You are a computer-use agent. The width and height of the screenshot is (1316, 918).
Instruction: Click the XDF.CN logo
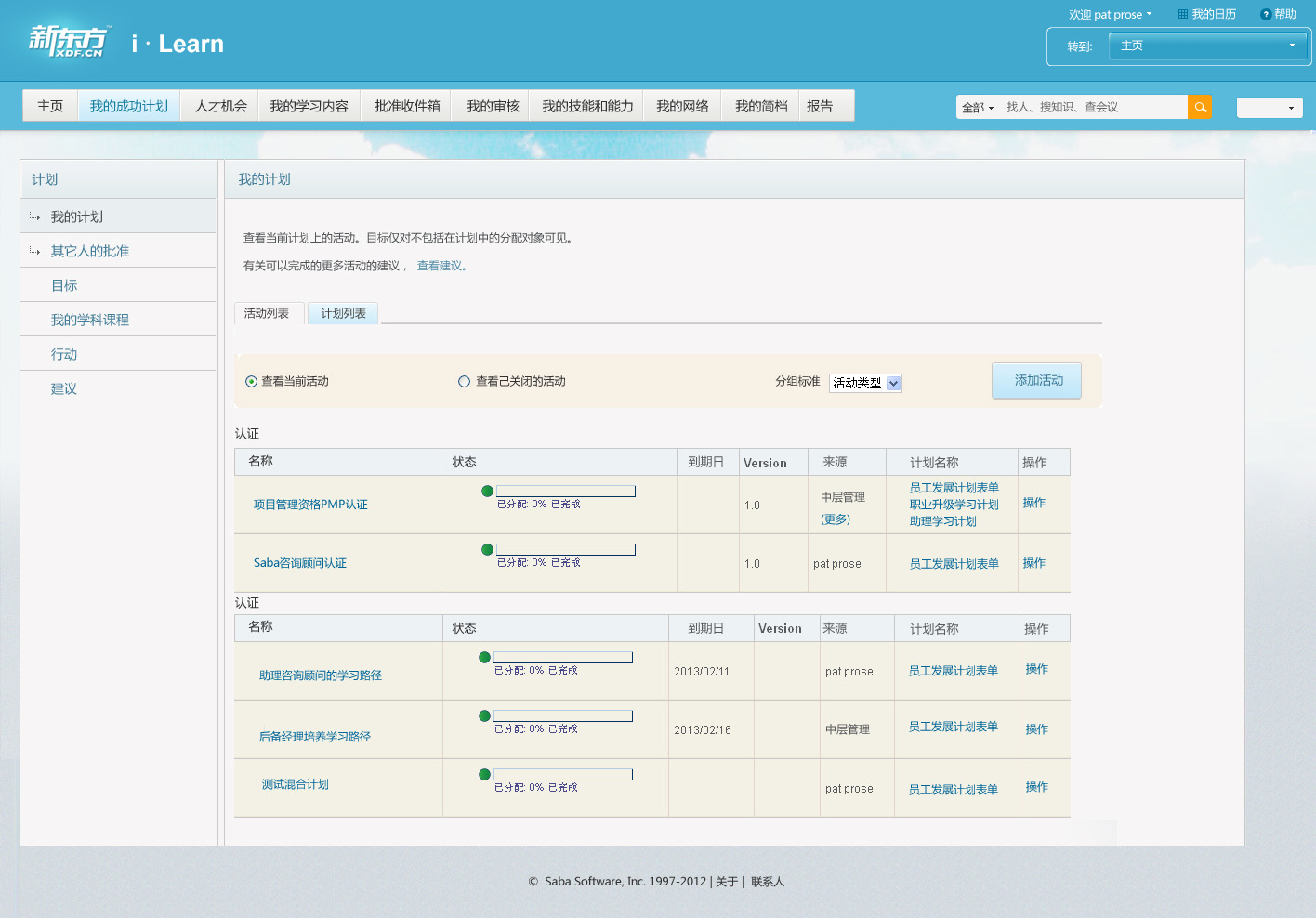click(70, 41)
